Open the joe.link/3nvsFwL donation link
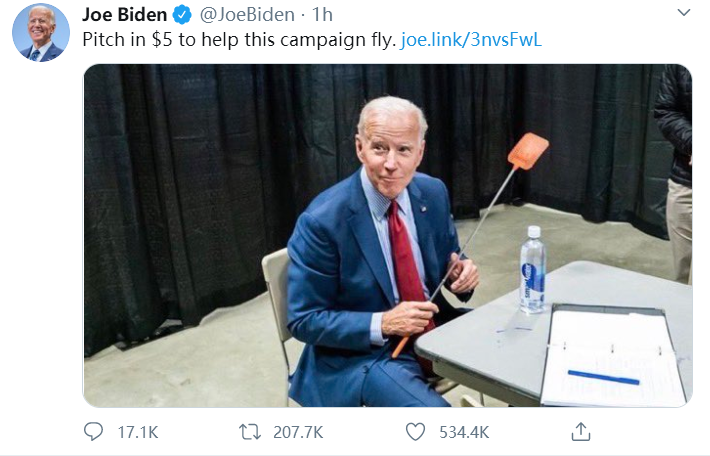The image size is (710, 456). [472, 41]
